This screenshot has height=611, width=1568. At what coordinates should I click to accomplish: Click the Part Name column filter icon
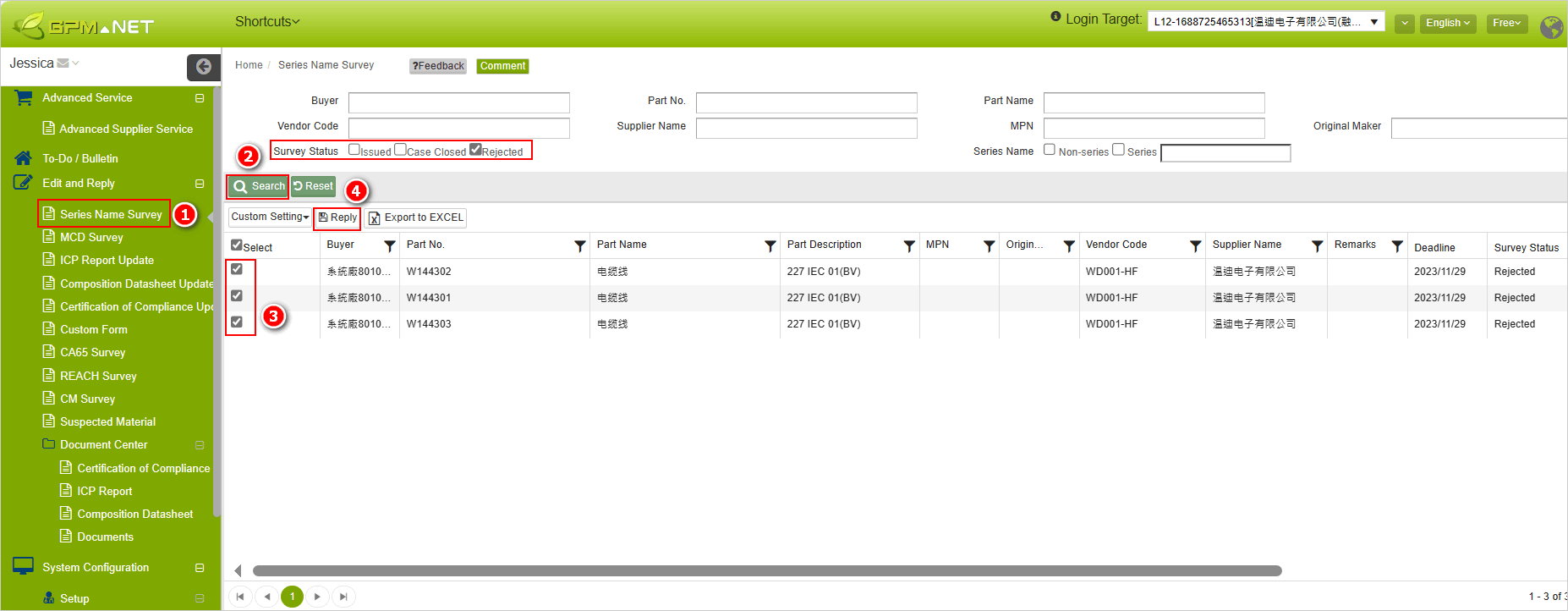point(770,246)
